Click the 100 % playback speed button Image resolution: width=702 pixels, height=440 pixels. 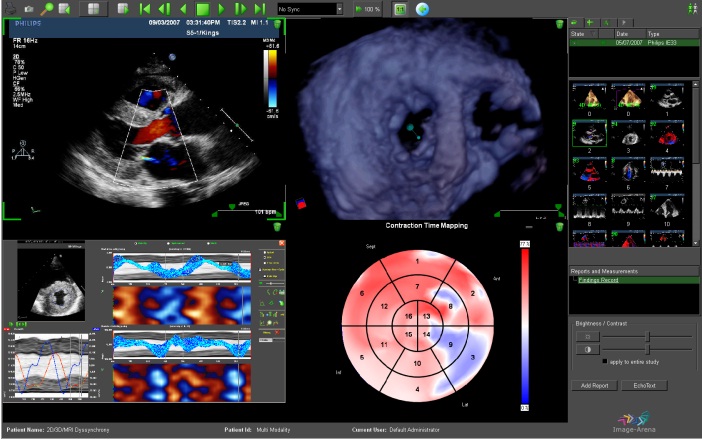click(368, 9)
